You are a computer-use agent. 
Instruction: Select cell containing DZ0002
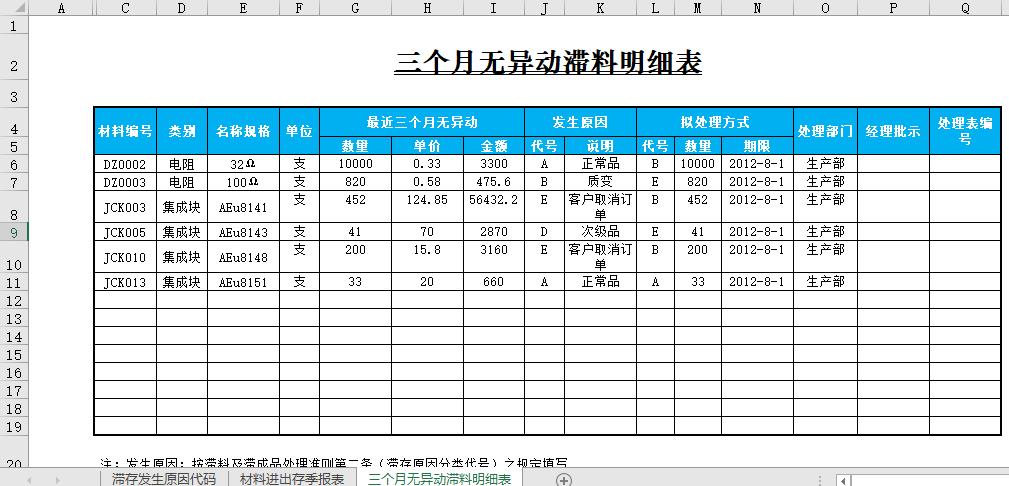click(125, 164)
